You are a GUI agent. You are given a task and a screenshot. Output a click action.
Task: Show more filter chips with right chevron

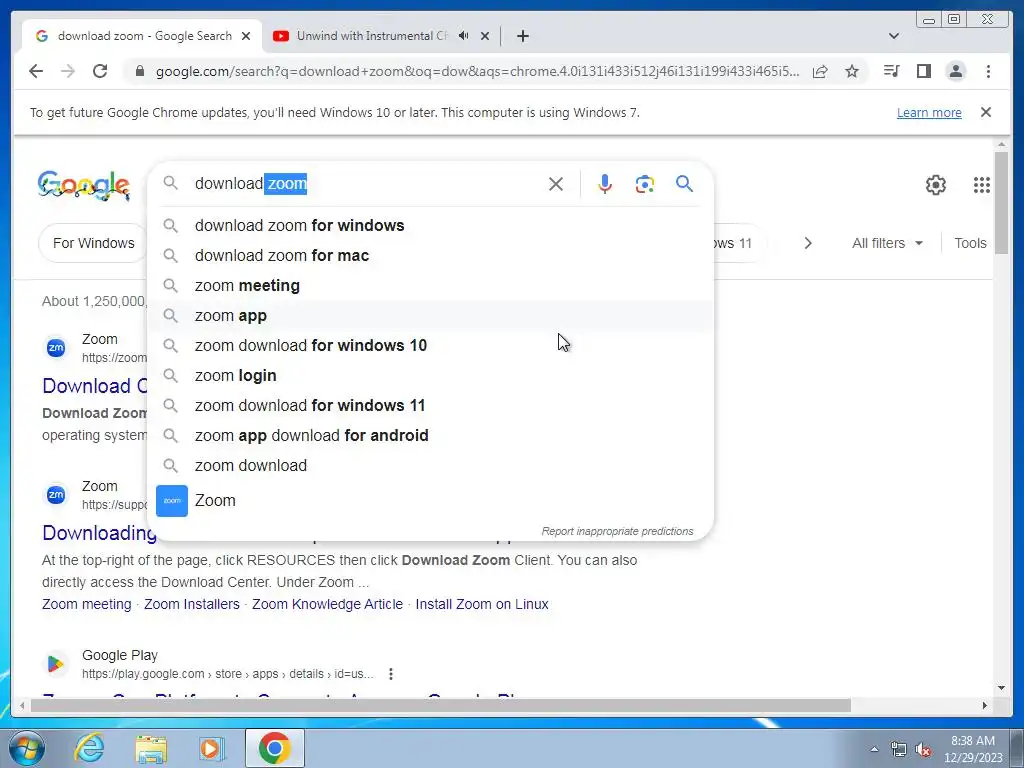(808, 243)
